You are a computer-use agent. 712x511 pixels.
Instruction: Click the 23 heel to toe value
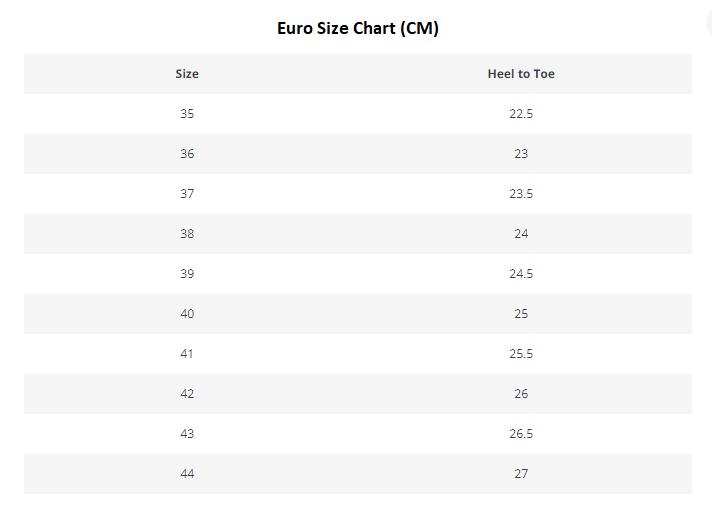521,154
